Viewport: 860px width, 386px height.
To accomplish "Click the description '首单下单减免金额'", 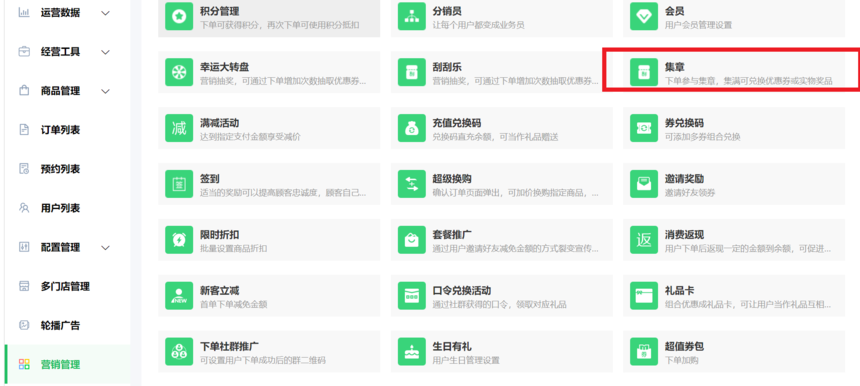I will click(x=234, y=305).
